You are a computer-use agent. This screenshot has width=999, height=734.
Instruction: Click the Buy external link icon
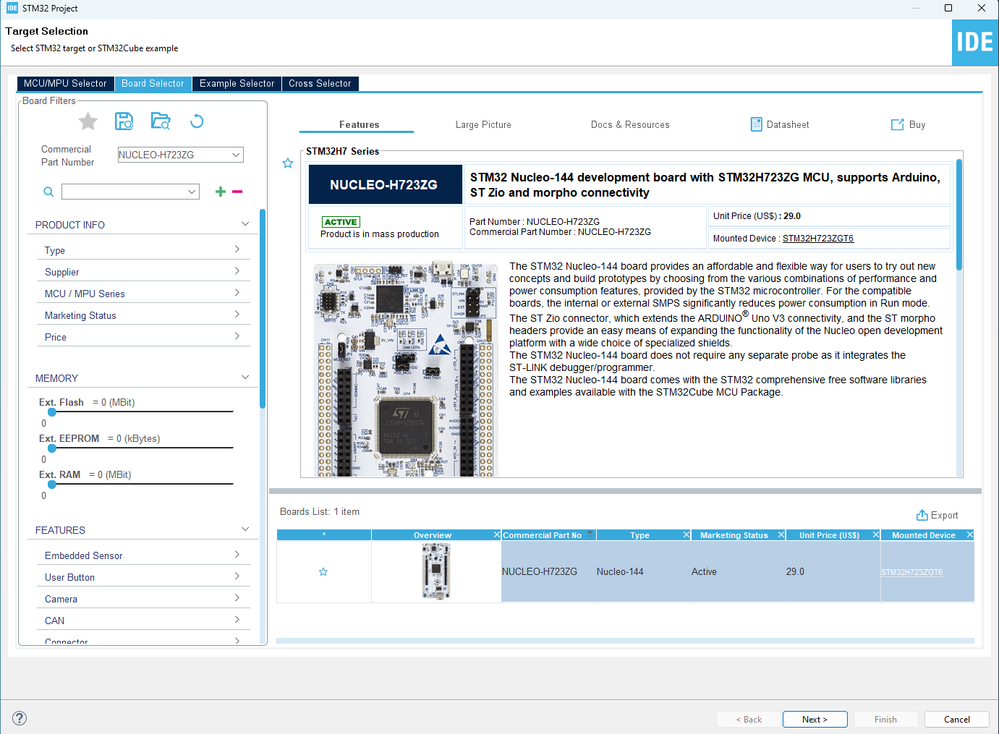897,124
